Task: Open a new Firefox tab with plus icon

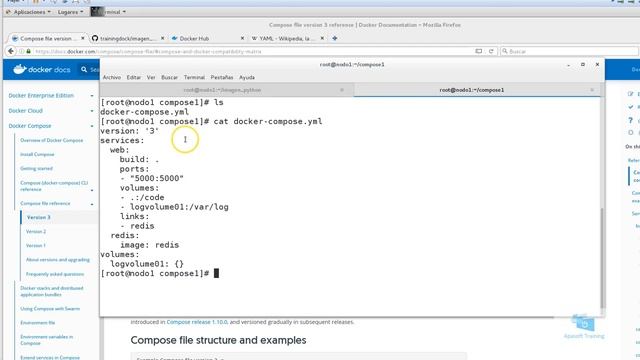Action: 335,38
